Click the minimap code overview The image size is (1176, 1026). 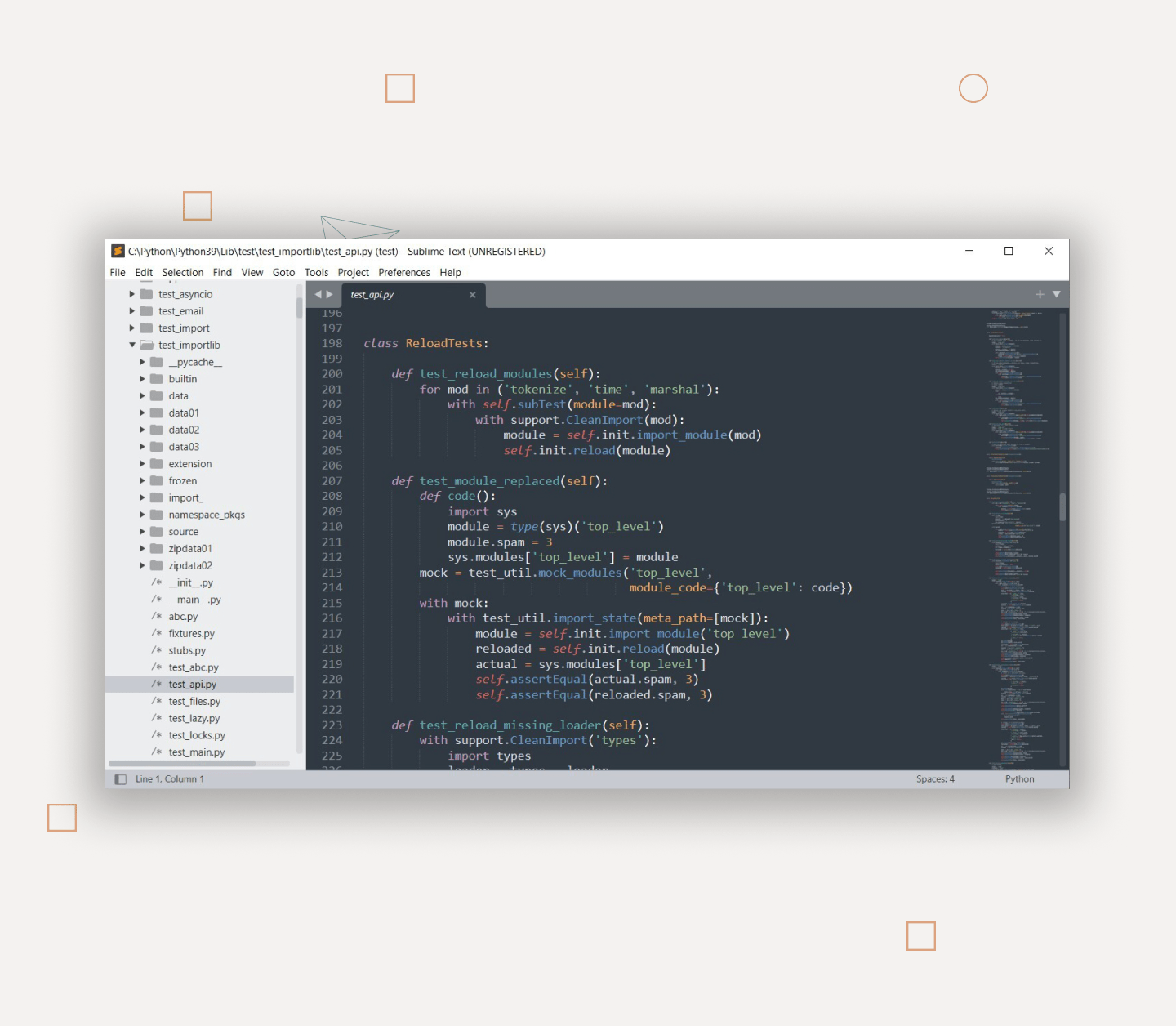tap(1018, 539)
